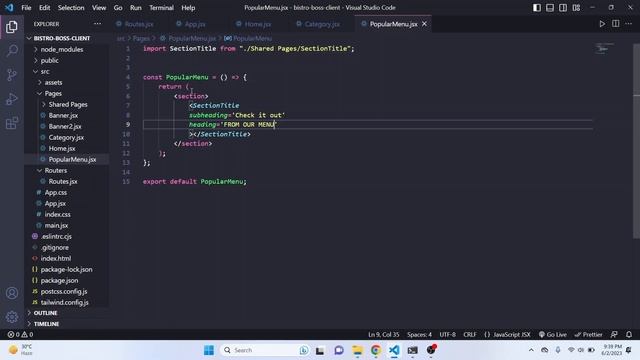Open Google Chrome from the taskbar
The image size is (640, 360).
[x=376, y=350]
